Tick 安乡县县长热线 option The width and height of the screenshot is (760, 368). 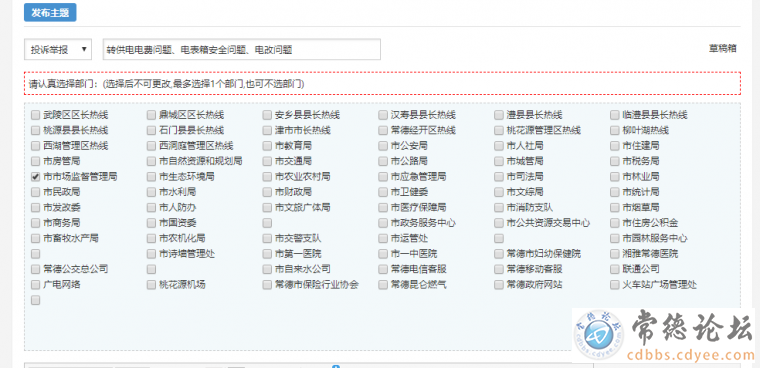coord(267,115)
